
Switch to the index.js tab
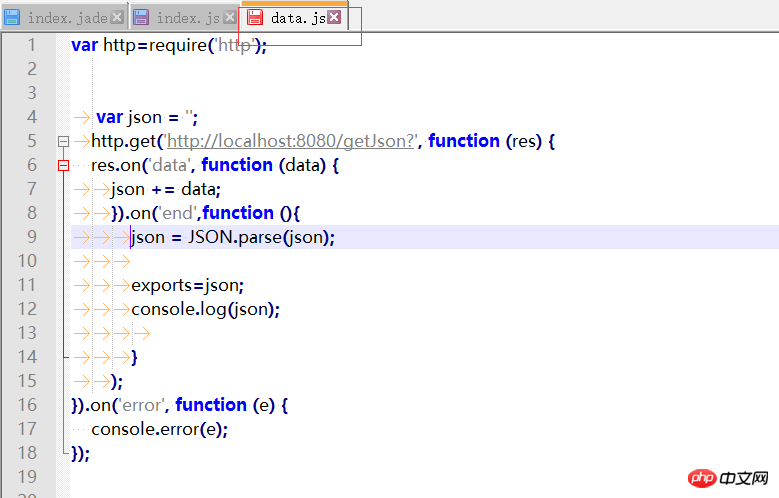(x=185, y=17)
